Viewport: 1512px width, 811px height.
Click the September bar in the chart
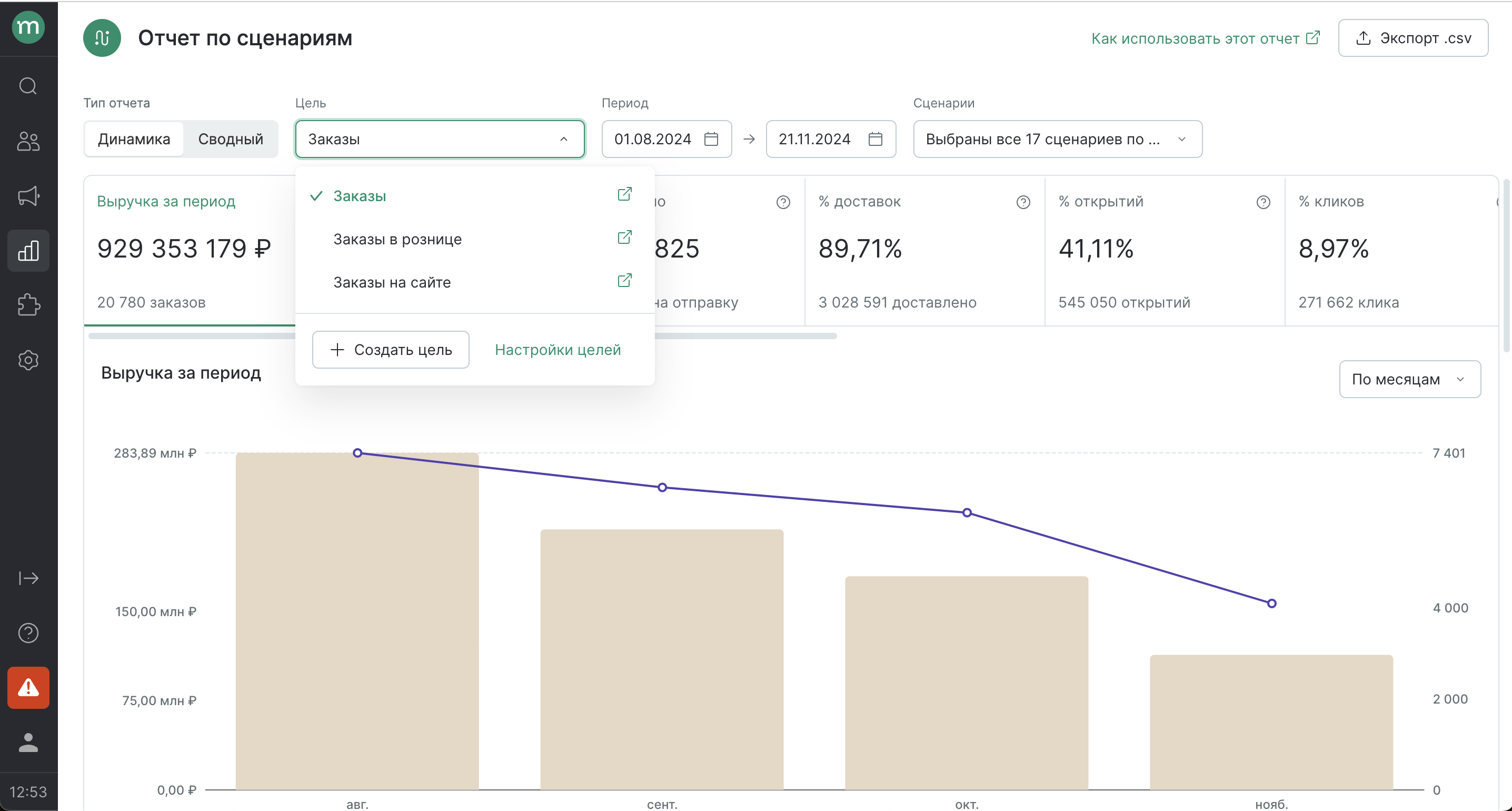point(661,659)
